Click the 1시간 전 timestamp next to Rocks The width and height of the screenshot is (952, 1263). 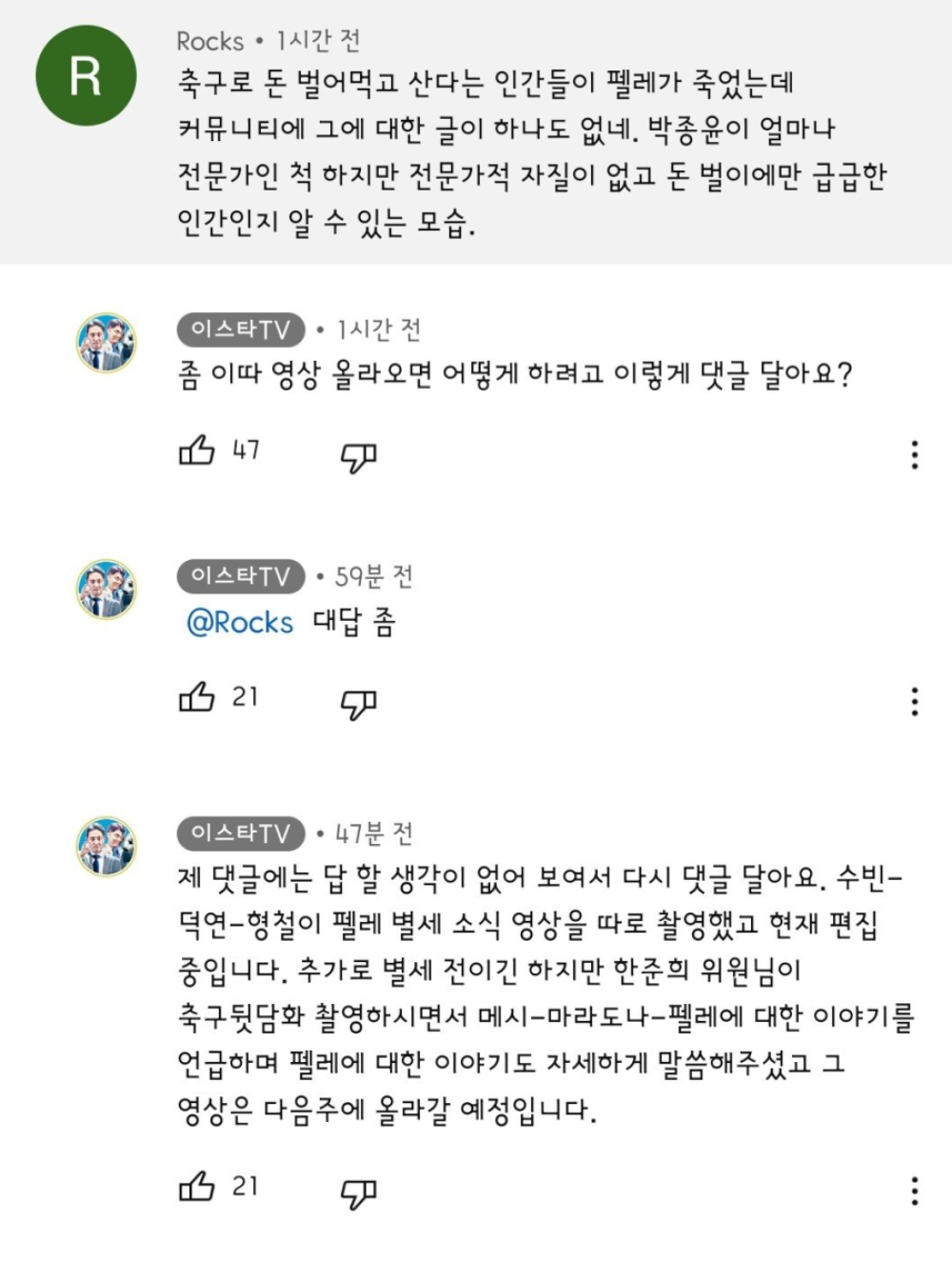[x=319, y=42]
